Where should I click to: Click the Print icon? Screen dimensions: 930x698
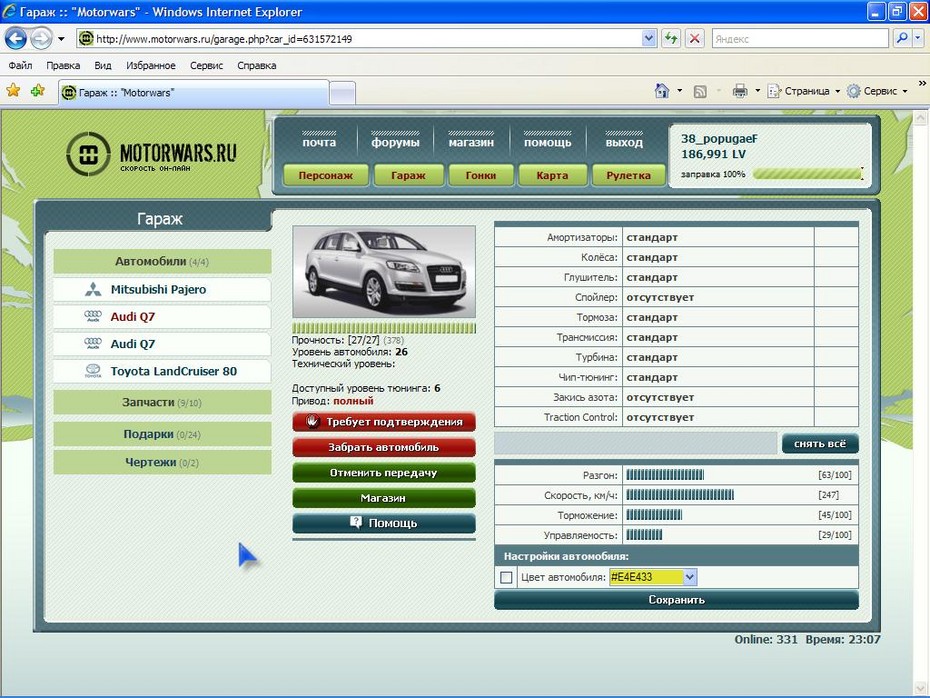[740, 91]
